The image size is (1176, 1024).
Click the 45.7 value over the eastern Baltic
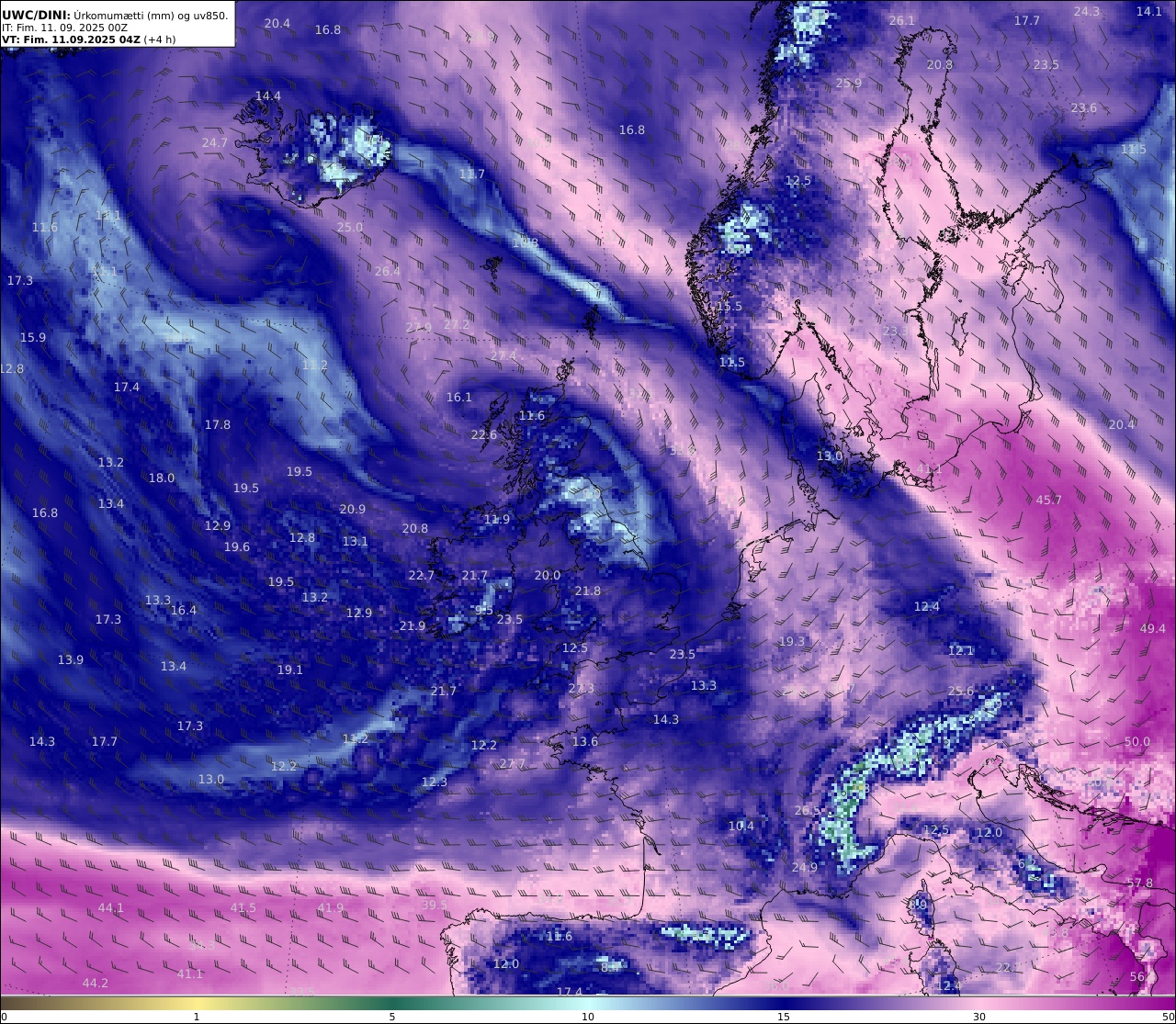point(1049,500)
